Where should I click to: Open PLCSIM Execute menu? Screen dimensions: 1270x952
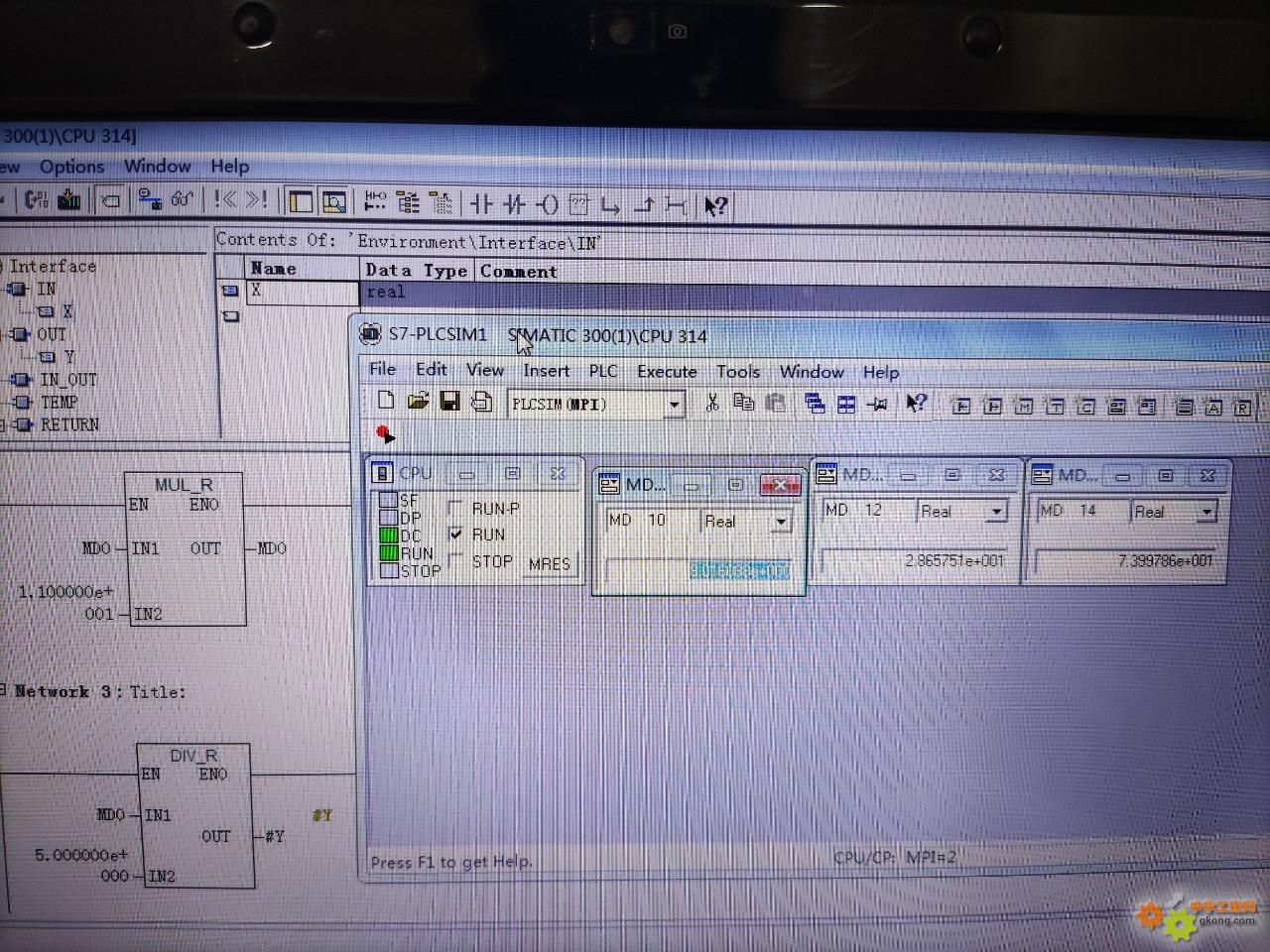[667, 371]
